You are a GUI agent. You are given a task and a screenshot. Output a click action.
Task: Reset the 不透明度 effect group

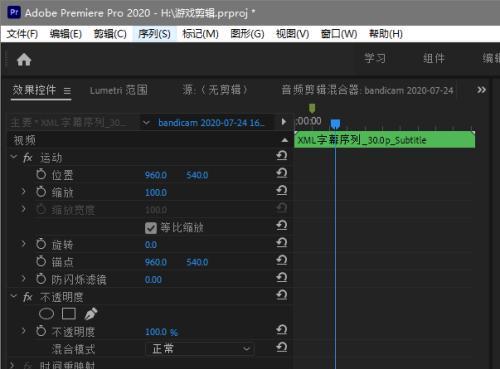(282, 295)
